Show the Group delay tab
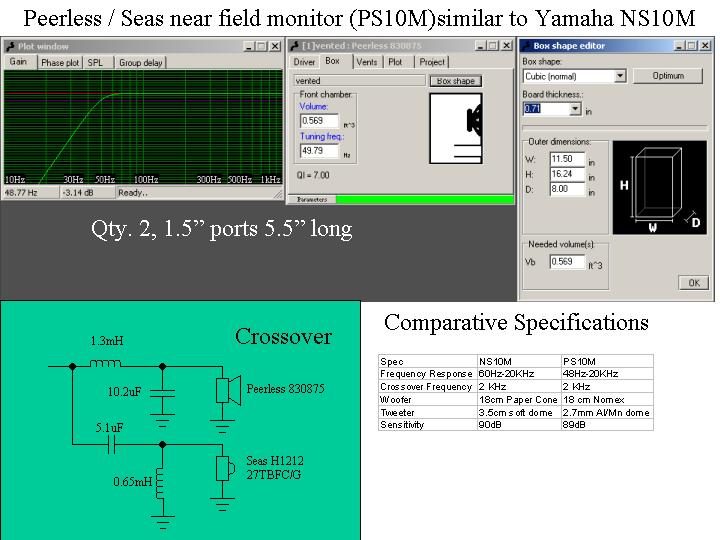Image resolution: width=720 pixels, height=540 pixels. [141, 62]
